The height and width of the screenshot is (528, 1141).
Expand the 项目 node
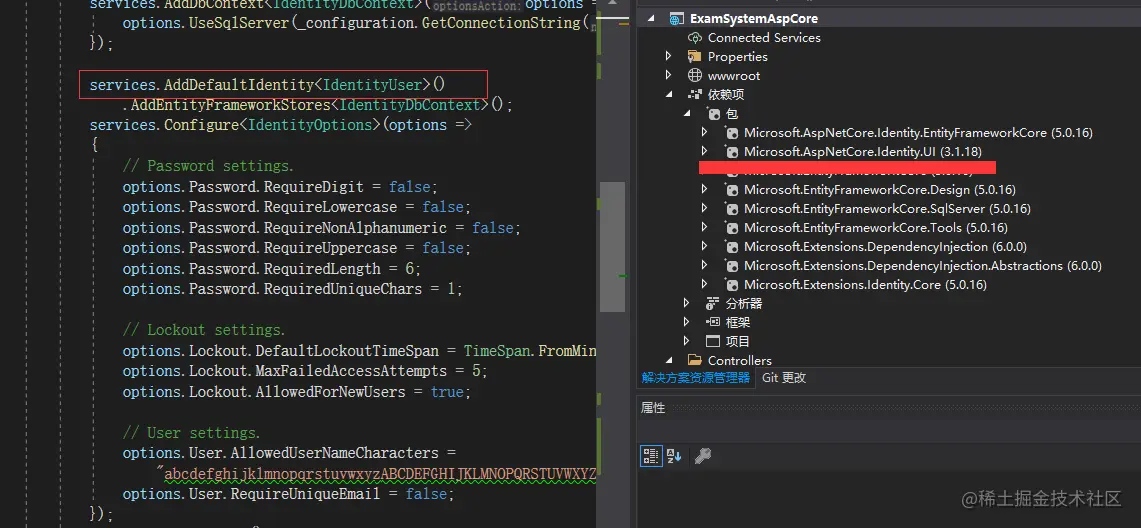click(x=686, y=340)
